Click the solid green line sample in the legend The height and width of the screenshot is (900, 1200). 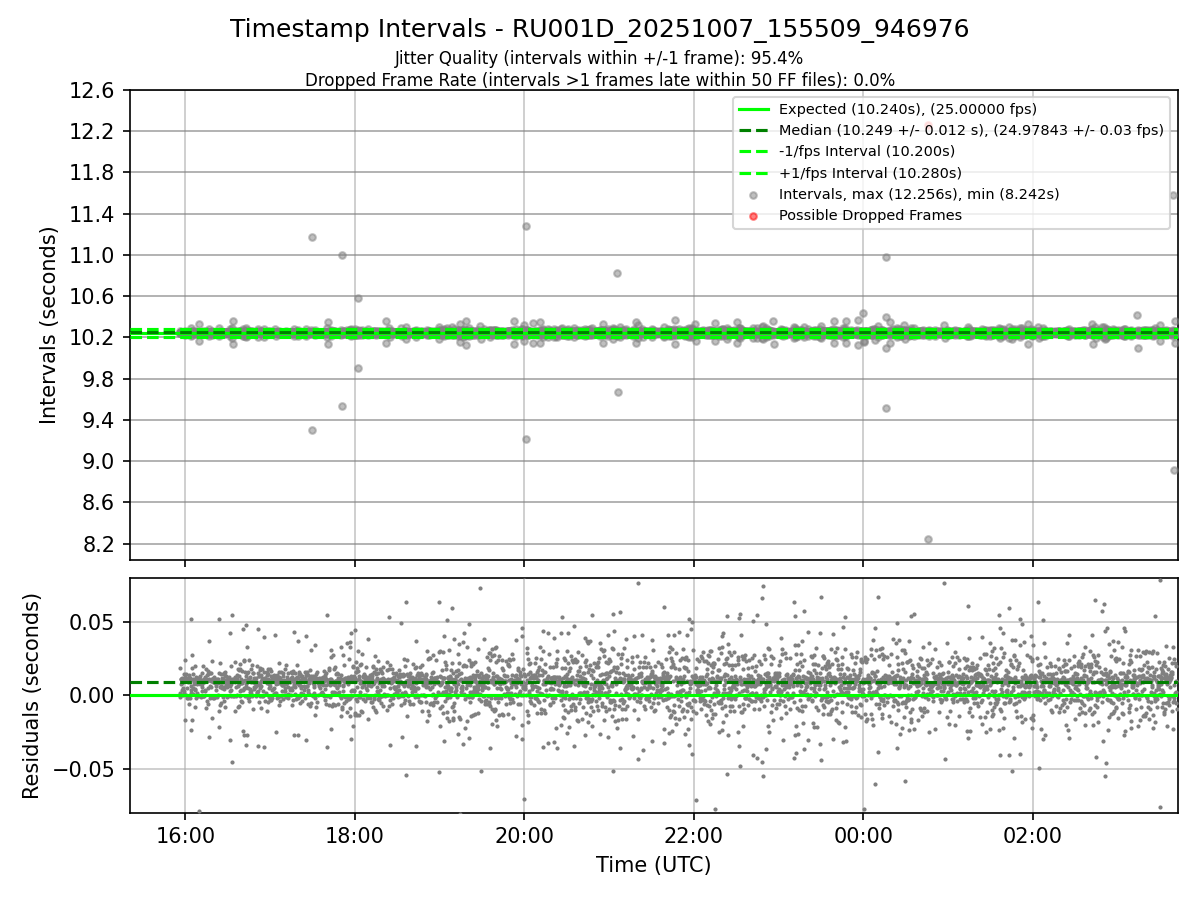[754, 109]
